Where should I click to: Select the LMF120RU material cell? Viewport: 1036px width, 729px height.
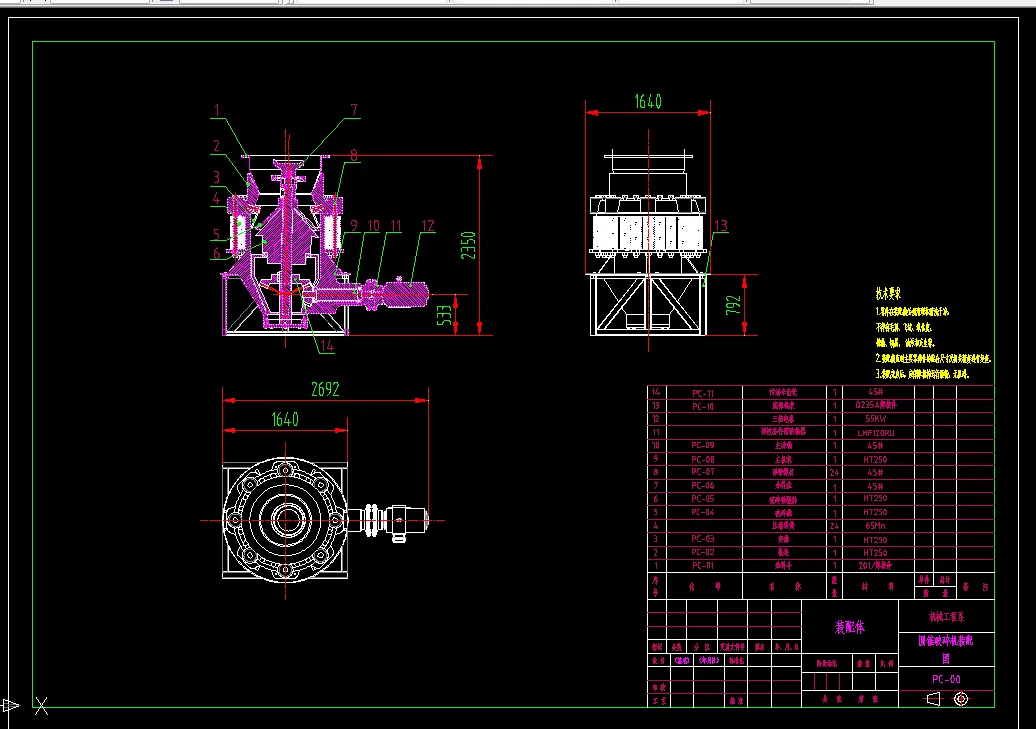[875, 433]
